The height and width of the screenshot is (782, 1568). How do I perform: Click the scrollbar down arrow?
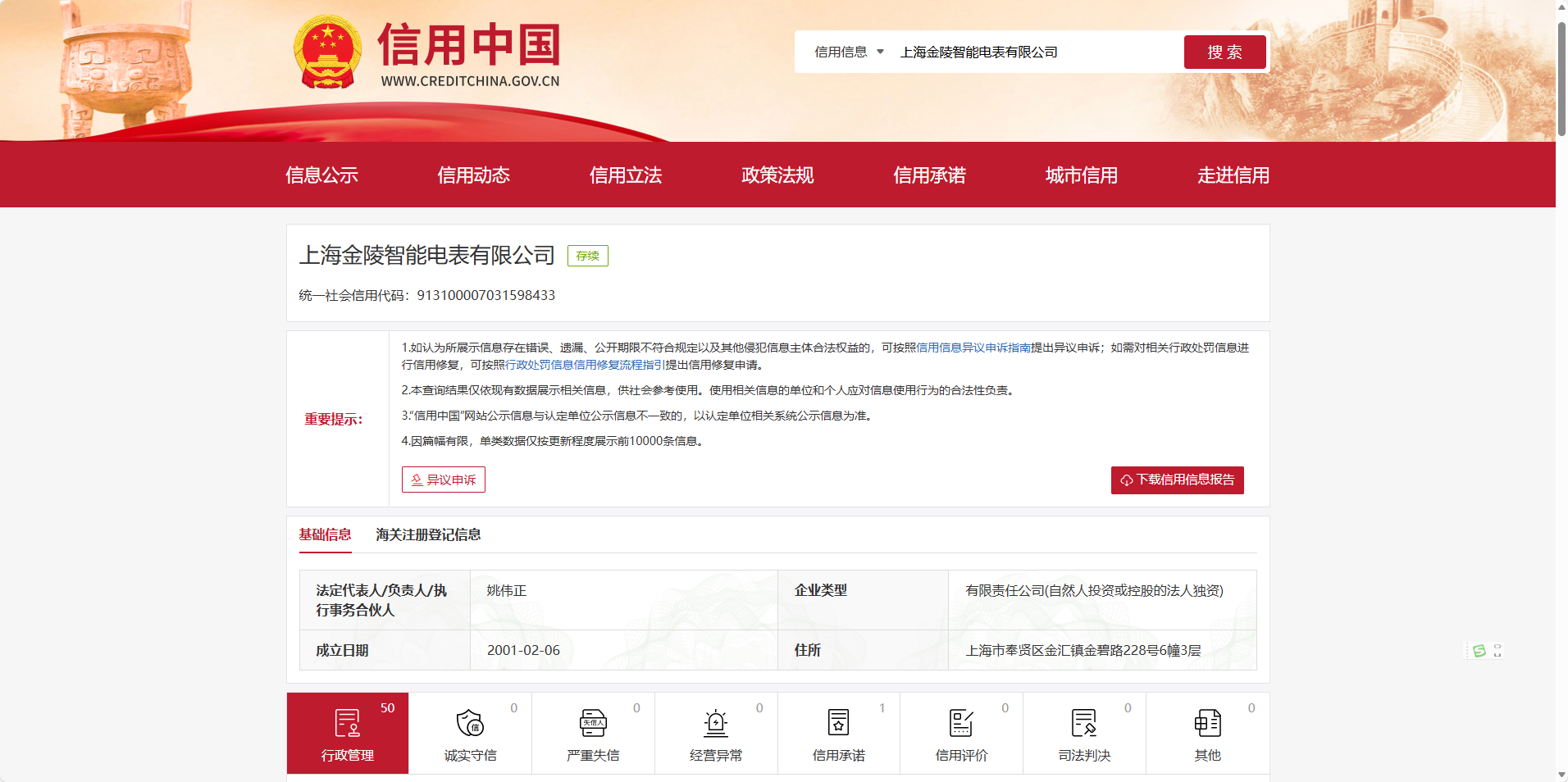[1561, 775]
